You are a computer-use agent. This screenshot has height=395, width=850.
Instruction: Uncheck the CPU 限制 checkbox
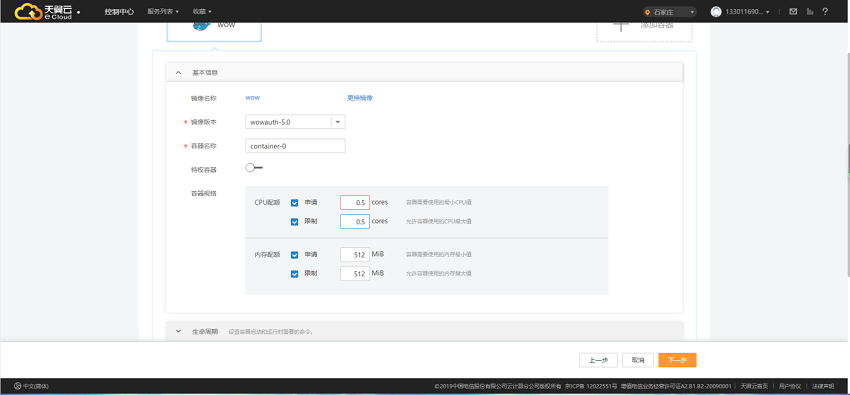coord(294,222)
